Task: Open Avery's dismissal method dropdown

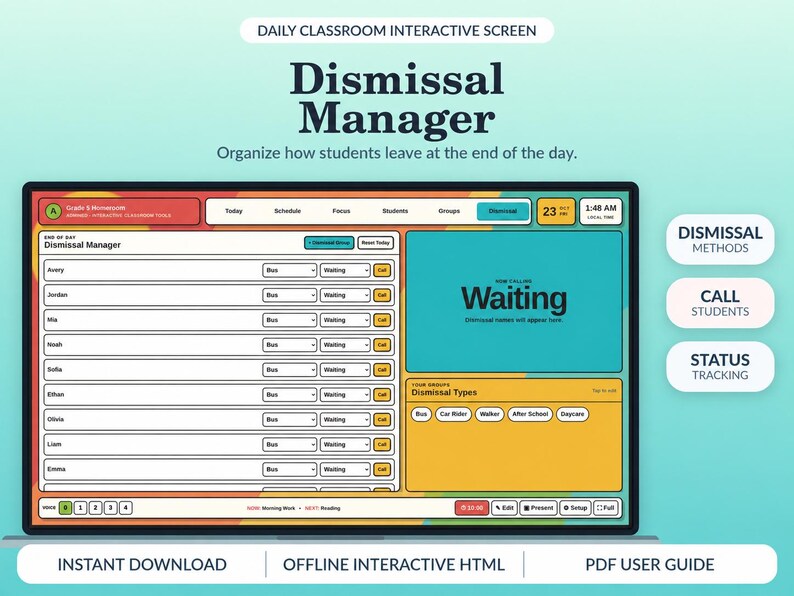Action: (290, 270)
